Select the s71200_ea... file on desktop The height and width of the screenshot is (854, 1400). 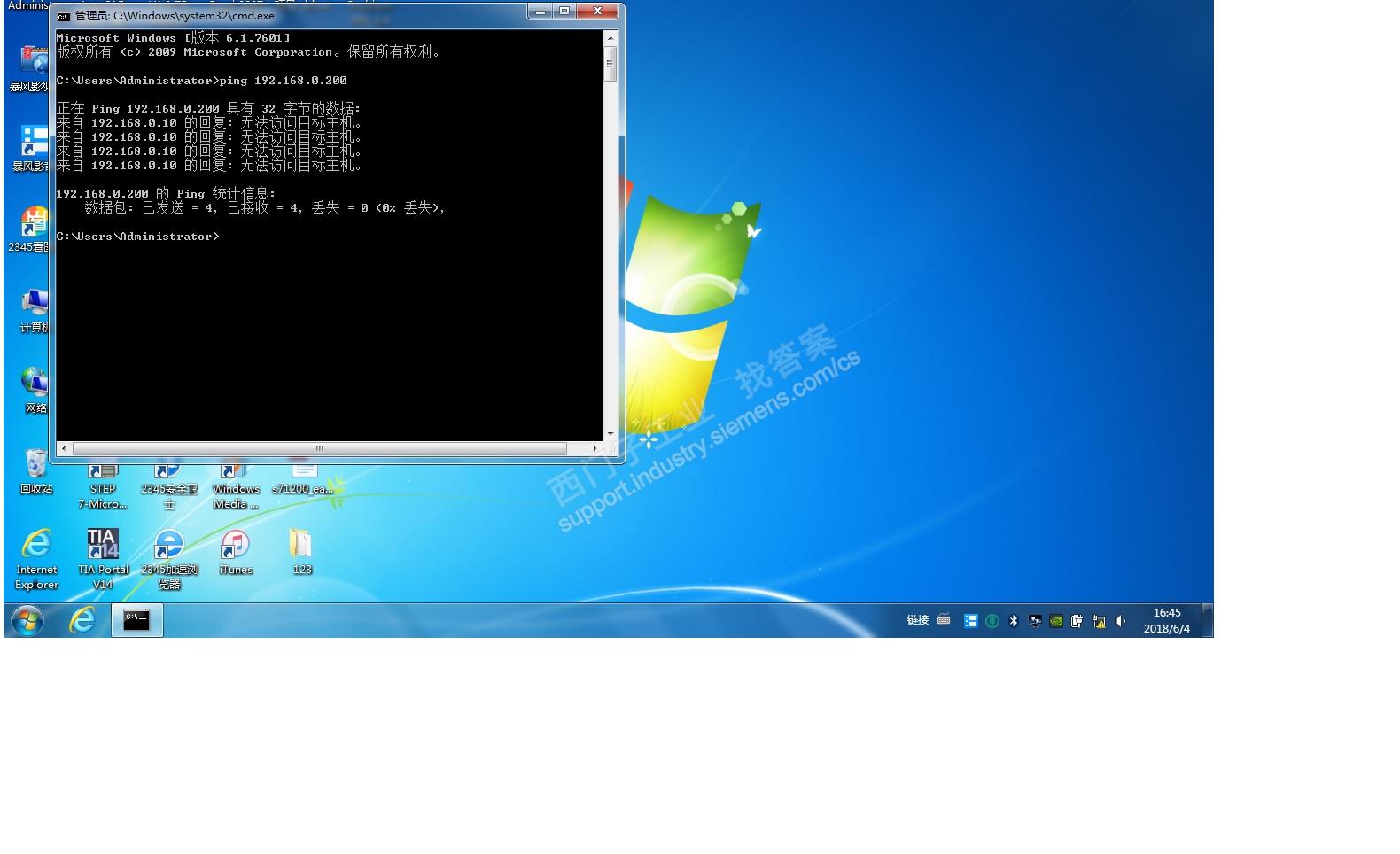[x=302, y=480]
